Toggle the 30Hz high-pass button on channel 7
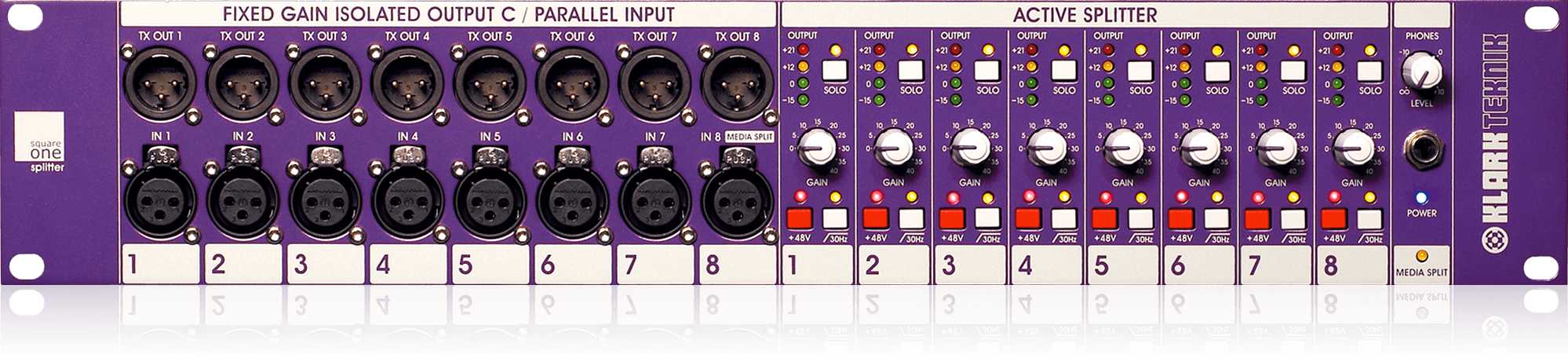Screen dimensions: 1568x358 coord(1294,218)
